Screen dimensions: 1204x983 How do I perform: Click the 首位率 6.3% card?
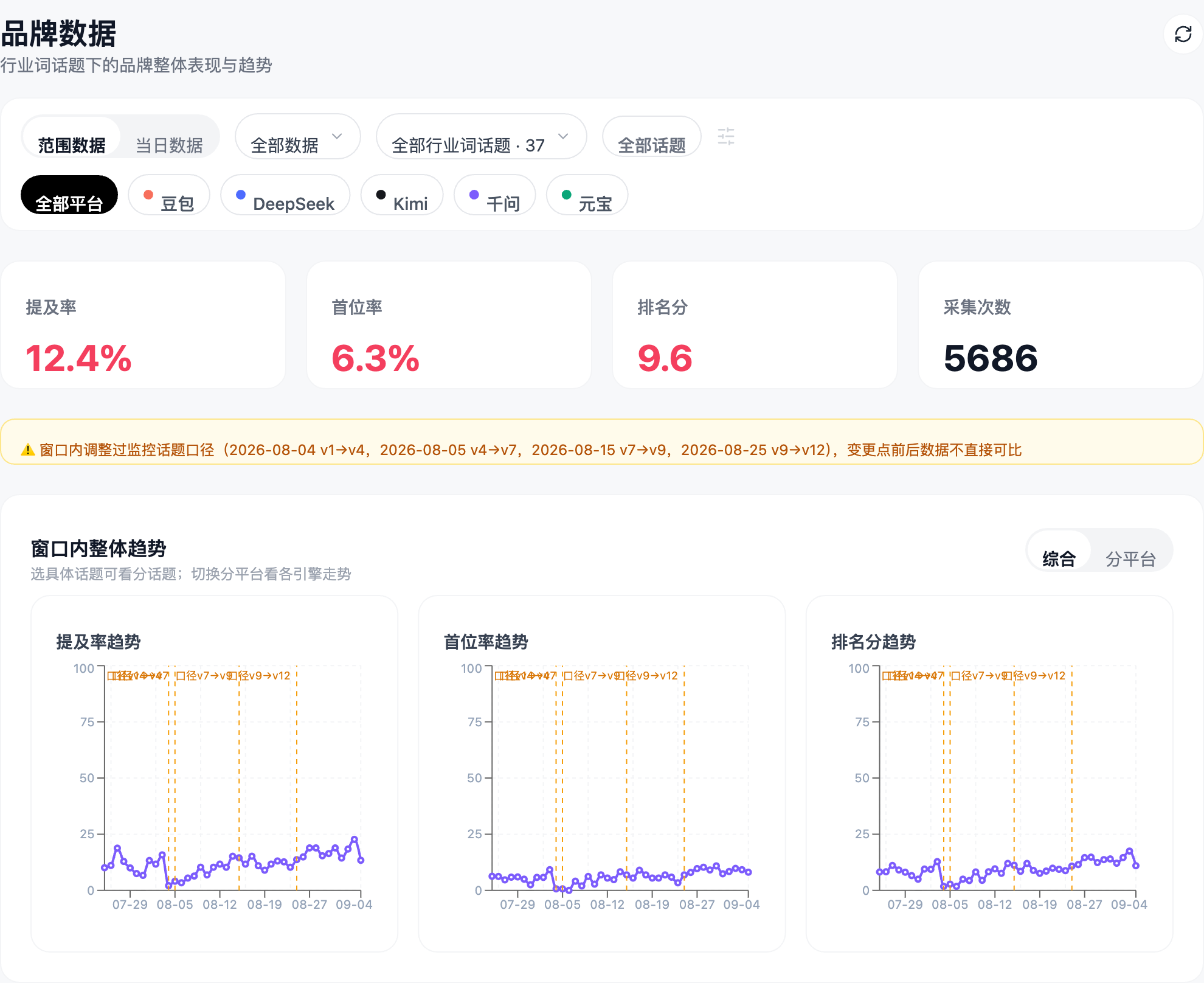(449, 325)
